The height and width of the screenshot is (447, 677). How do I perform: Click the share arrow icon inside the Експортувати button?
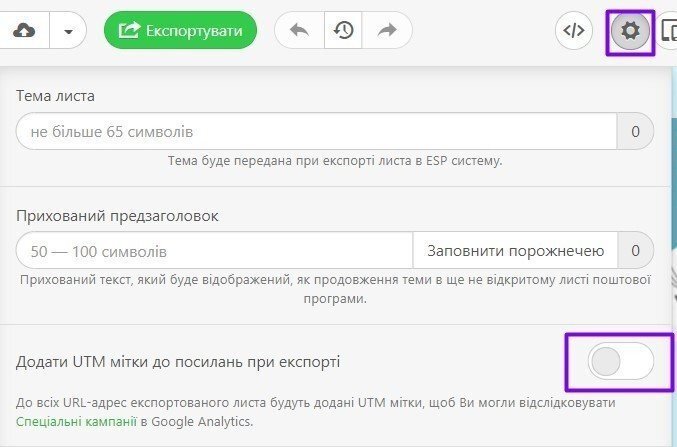coord(129,31)
